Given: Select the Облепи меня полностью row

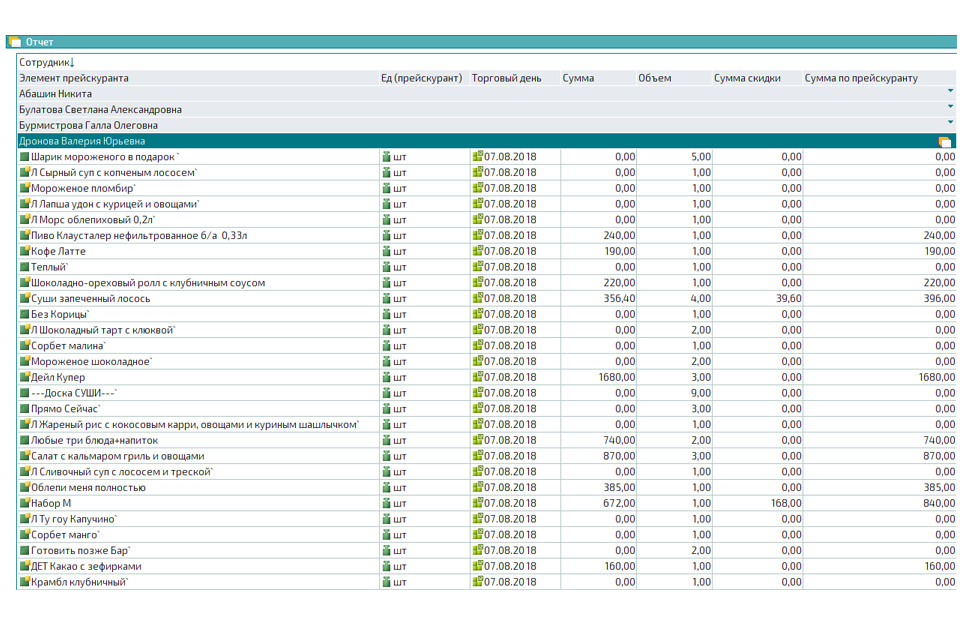Looking at the screenshot, I should [88, 488].
